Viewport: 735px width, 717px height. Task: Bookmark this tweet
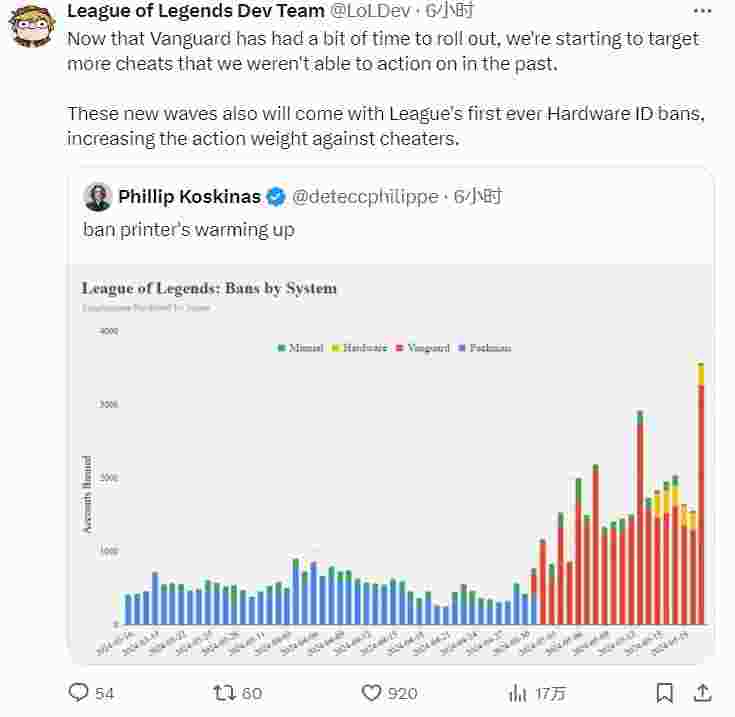664,692
